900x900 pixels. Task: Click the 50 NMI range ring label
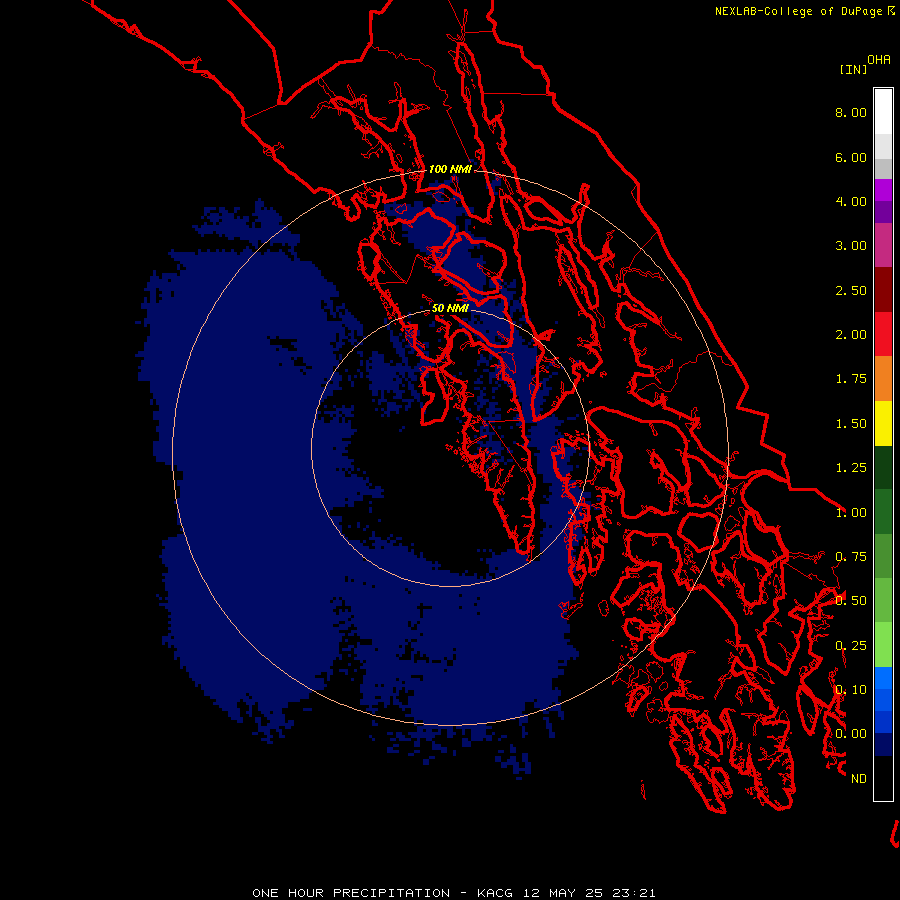pos(450,308)
